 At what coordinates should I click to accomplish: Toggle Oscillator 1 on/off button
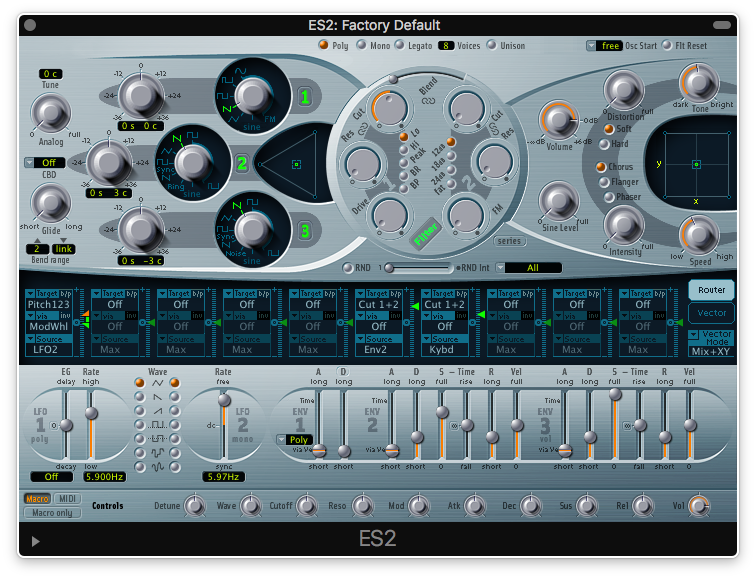click(x=305, y=97)
